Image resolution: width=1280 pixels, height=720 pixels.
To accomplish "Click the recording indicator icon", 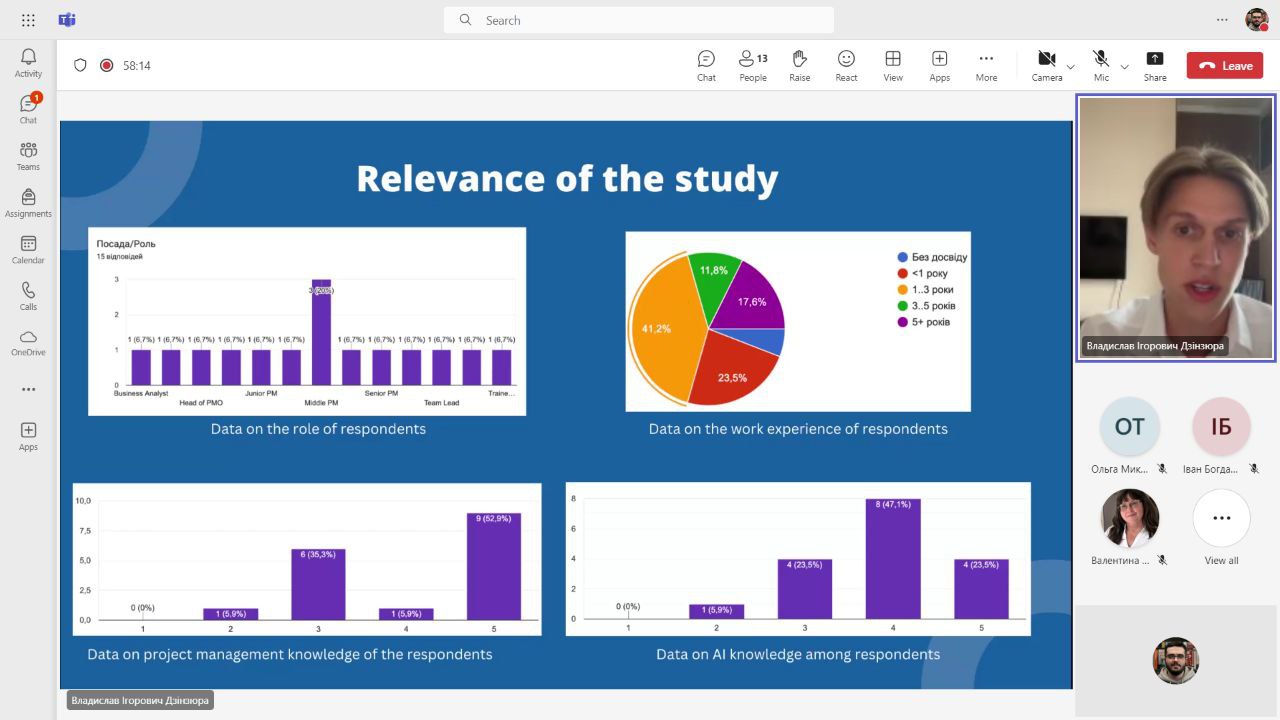I will pos(107,65).
